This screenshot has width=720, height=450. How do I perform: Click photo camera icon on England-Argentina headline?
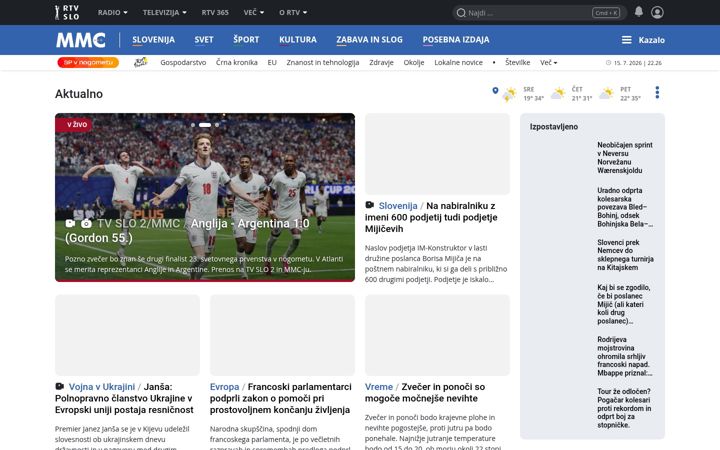(x=86, y=224)
